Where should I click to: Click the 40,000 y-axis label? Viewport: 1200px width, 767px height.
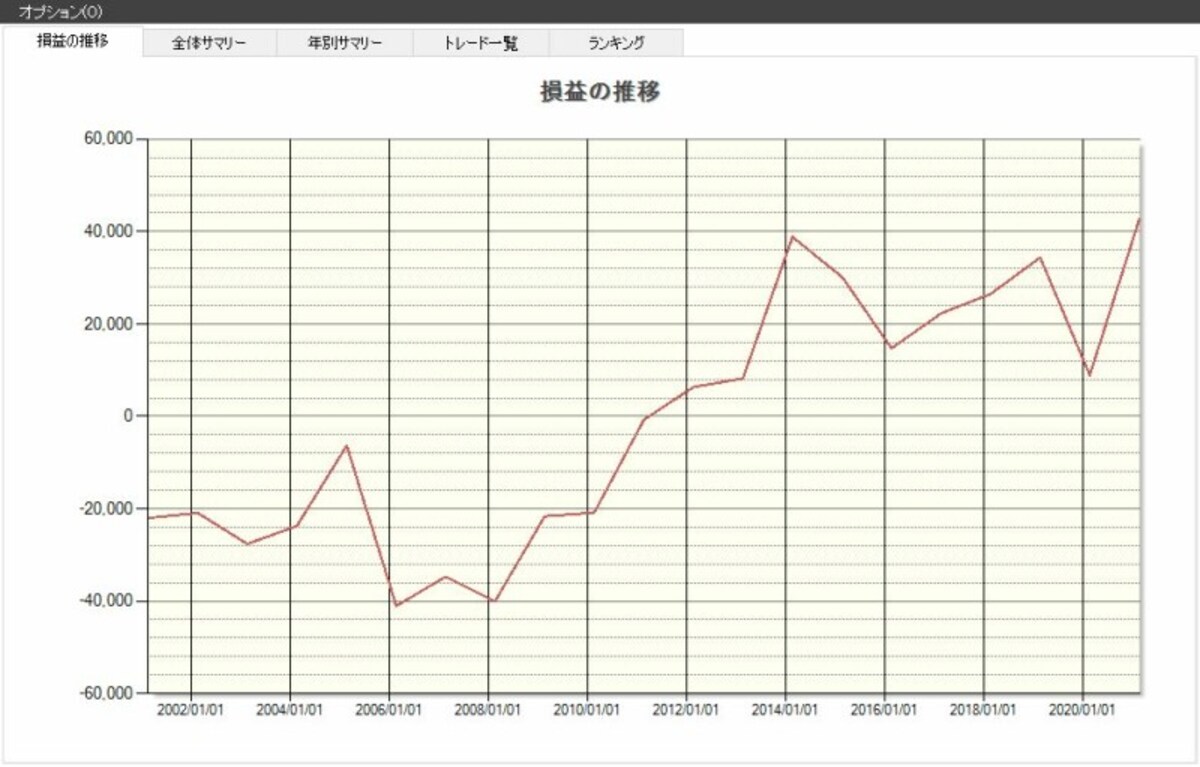[105, 231]
